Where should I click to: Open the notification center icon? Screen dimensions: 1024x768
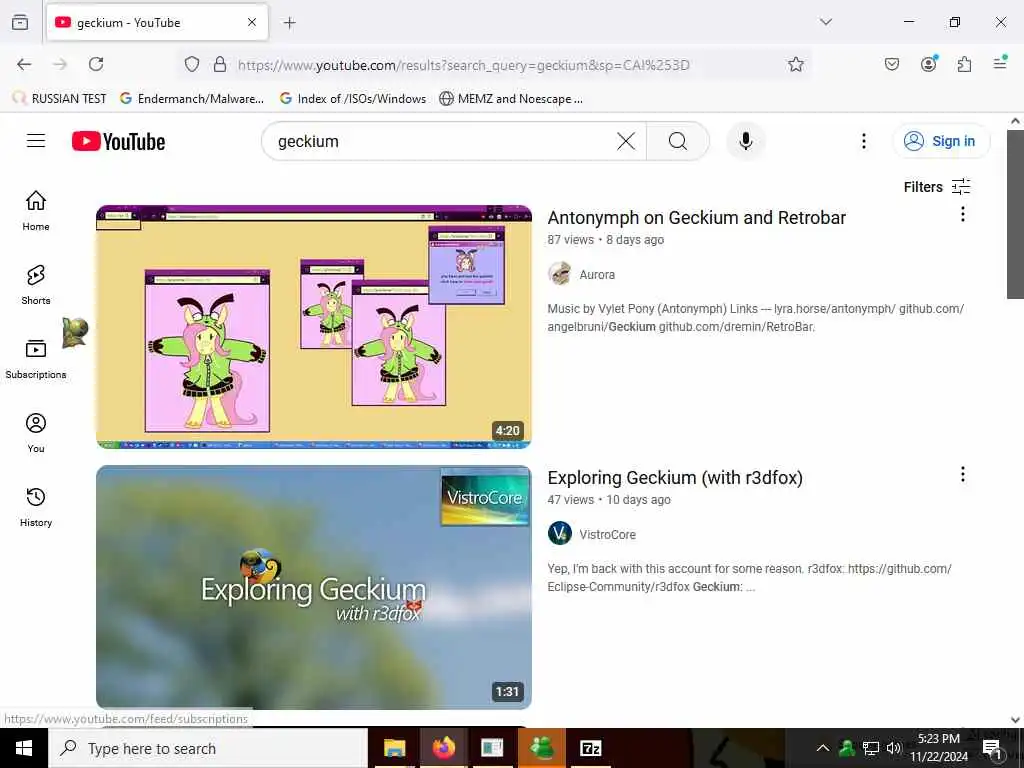coord(993,748)
